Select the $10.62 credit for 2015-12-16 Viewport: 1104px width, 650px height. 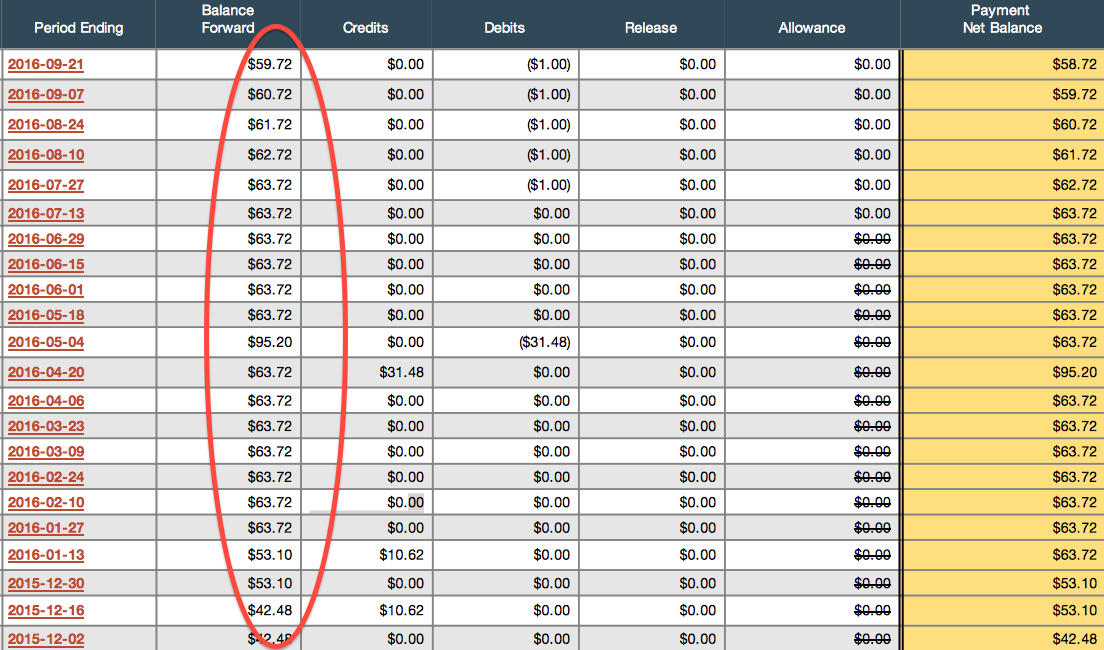click(401, 610)
